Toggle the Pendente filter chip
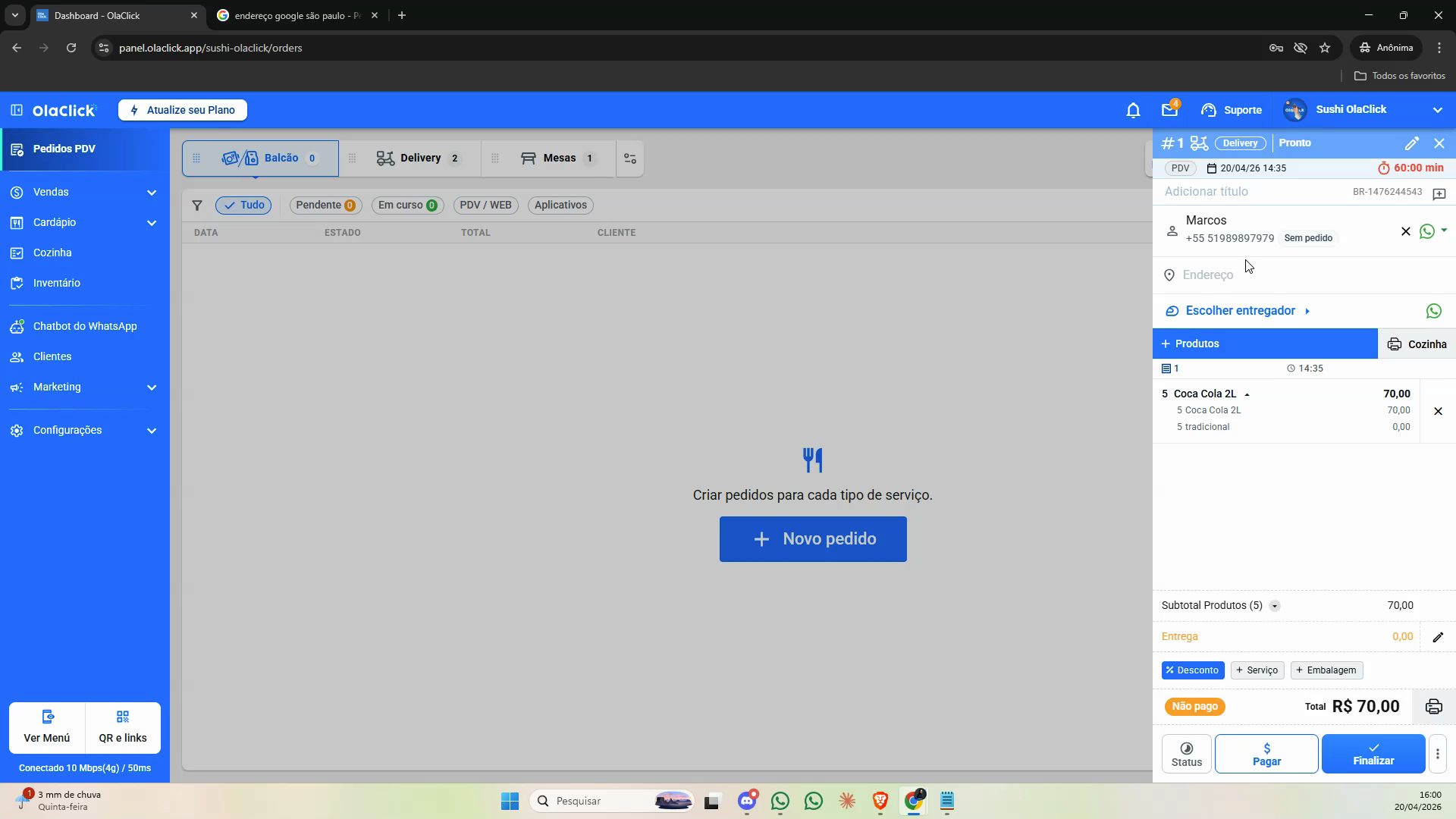1456x819 pixels. pyautogui.click(x=325, y=206)
